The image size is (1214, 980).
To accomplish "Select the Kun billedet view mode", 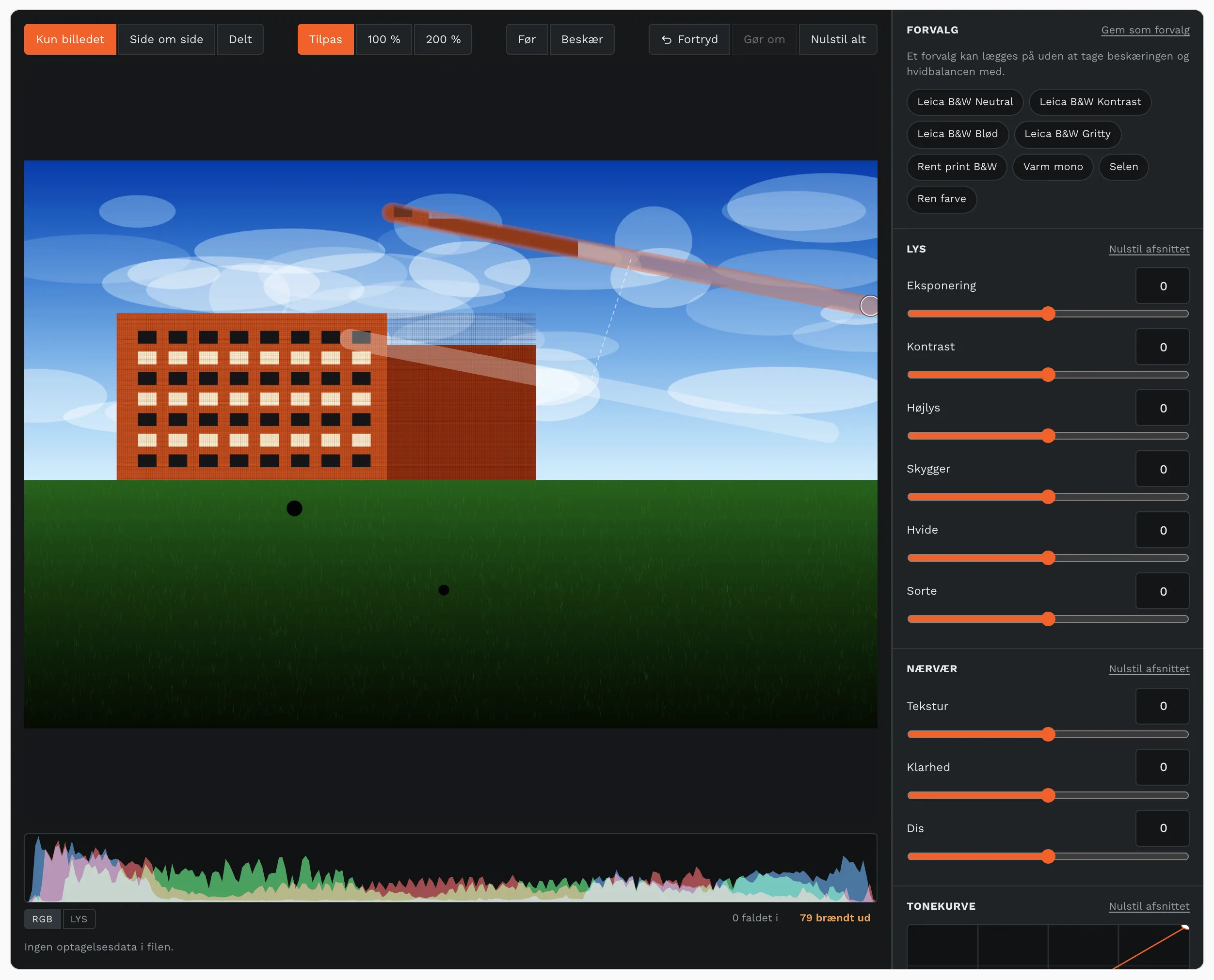I will click(x=70, y=40).
